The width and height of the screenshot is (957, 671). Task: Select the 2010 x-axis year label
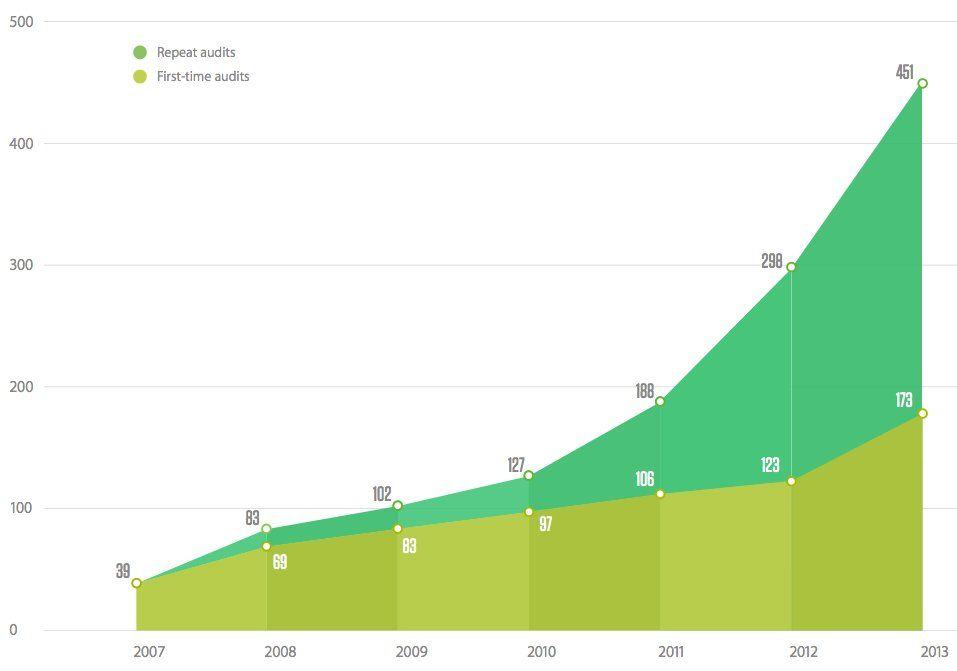(x=541, y=652)
